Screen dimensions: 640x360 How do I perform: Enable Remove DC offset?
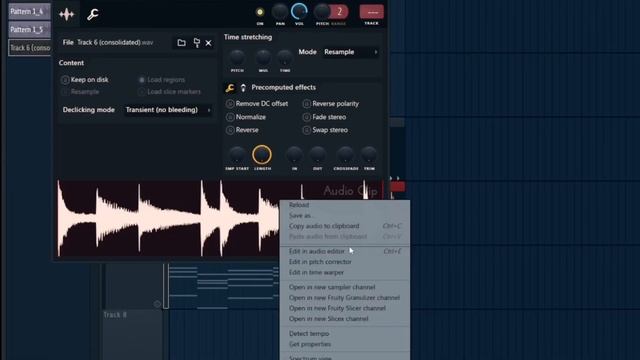click(x=257, y=104)
